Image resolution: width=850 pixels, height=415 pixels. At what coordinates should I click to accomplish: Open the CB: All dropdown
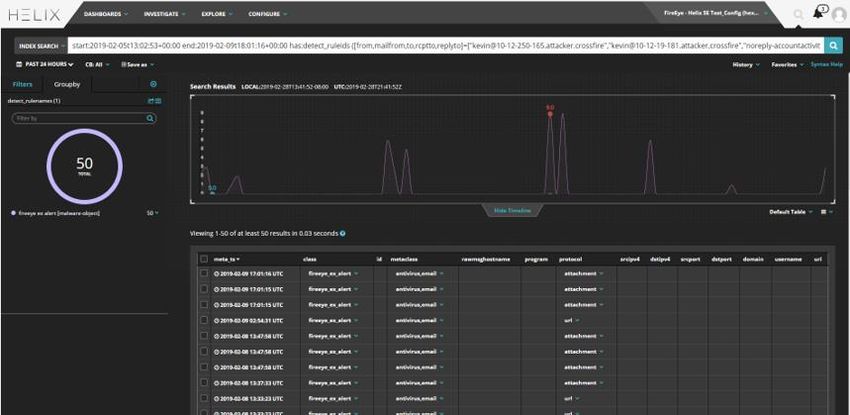(x=97, y=64)
